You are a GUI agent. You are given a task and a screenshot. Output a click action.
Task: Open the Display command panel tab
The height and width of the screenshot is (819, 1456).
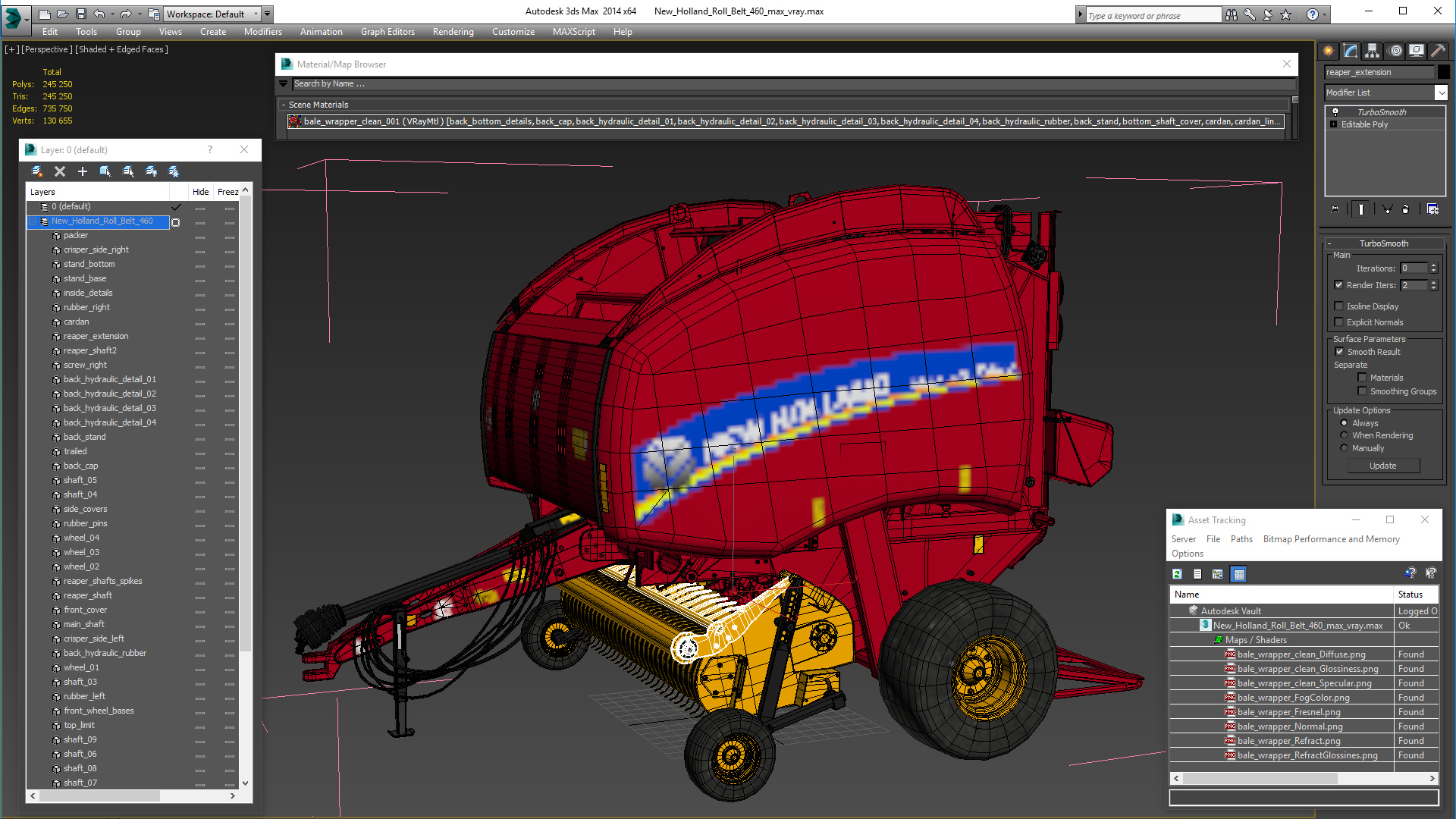tap(1417, 51)
